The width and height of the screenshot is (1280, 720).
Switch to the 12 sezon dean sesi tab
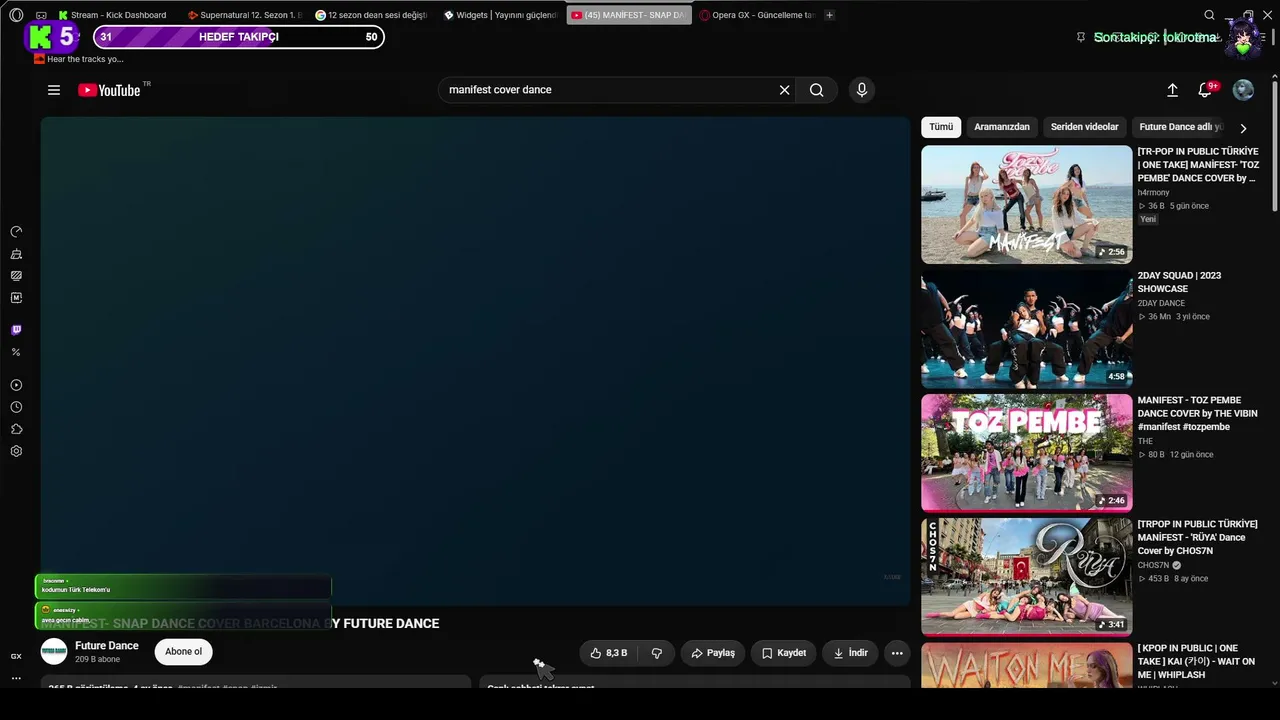(371, 15)
